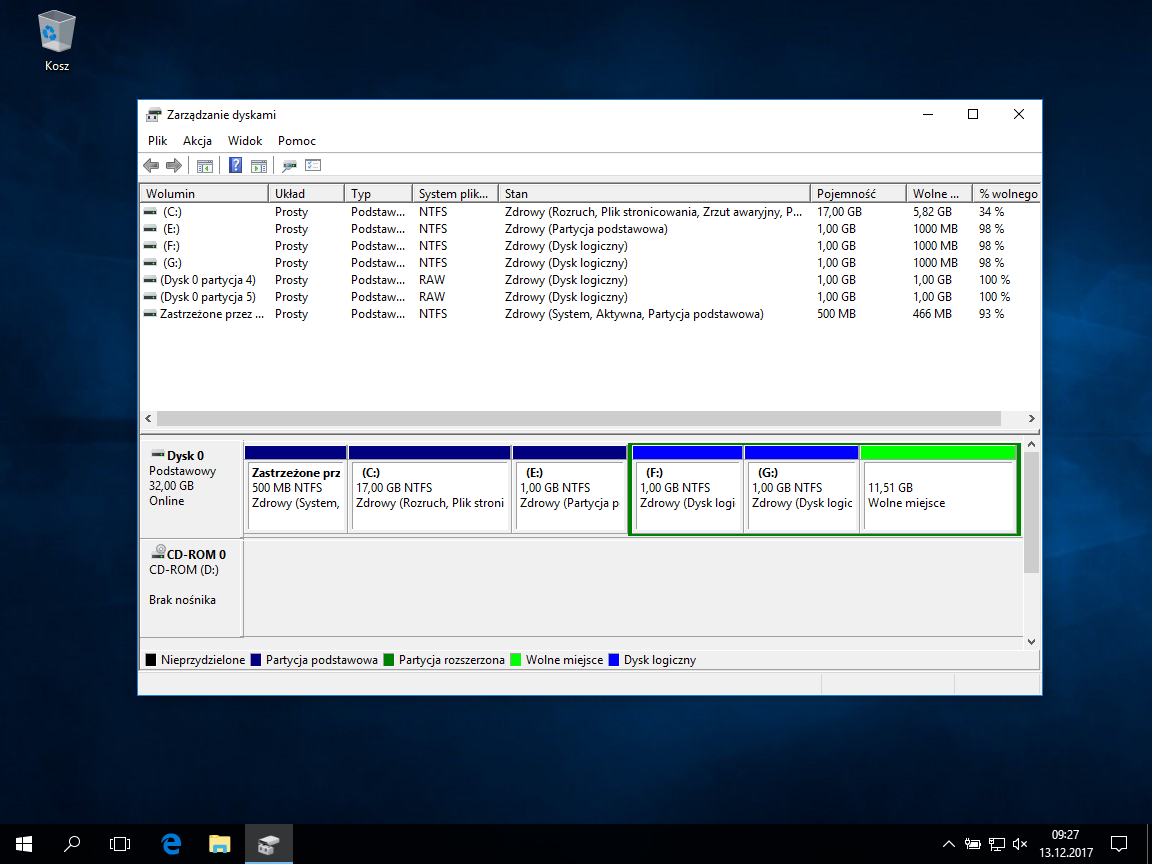Select the (C:) 17,00 GB partition block
The height and width of the screenshot is (864, 1152).
pos(430,489)
